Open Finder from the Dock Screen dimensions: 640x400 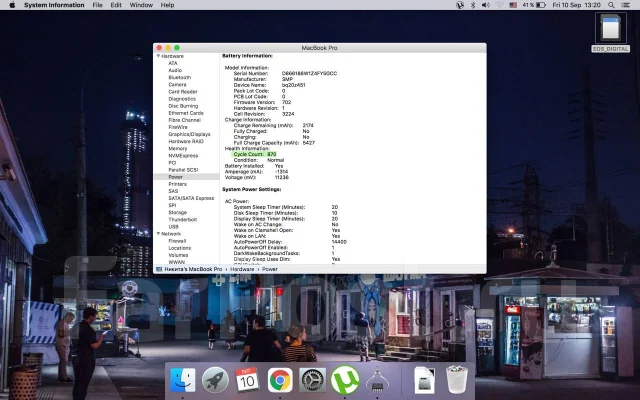[x=182, y=380]
